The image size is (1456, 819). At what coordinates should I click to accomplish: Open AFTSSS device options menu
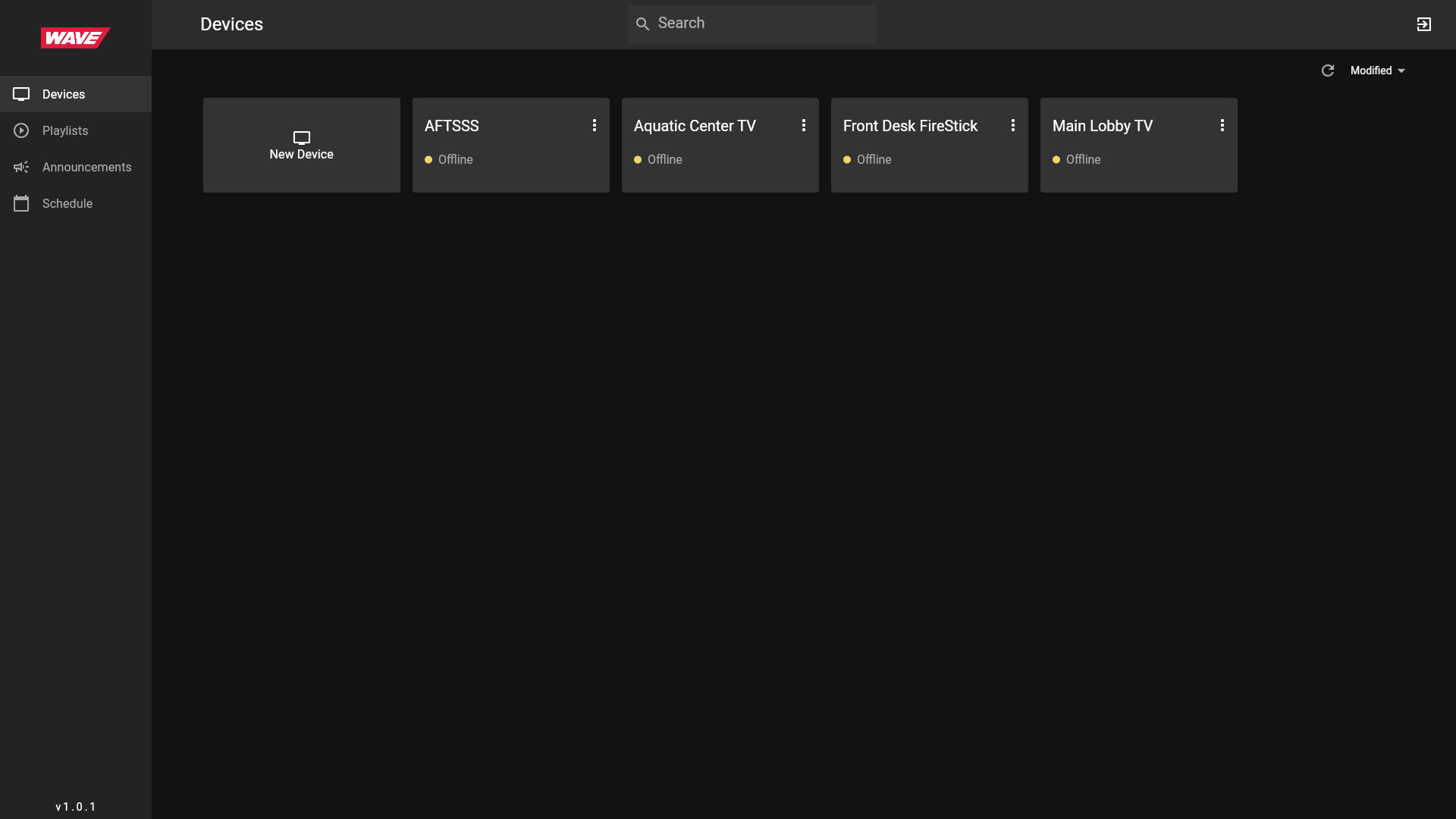pyautogui.click(x=595, y=126)
